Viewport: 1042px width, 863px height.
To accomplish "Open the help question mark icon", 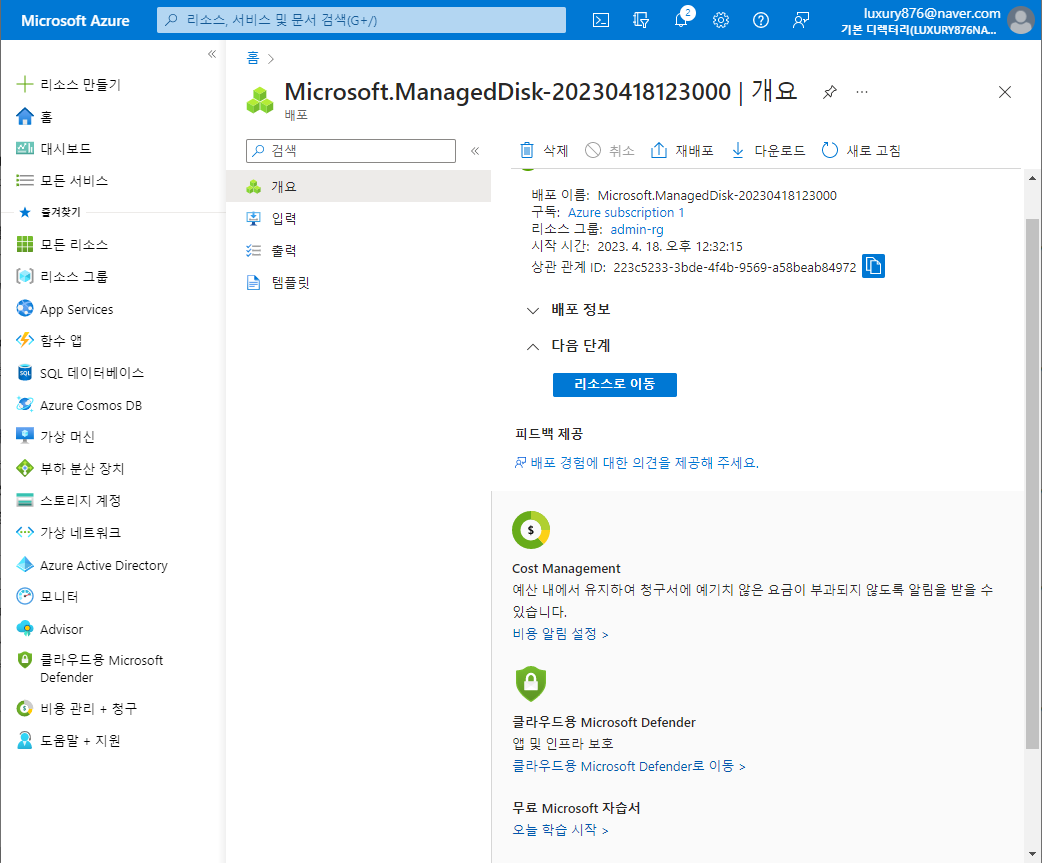I will [x=761, y=20].
